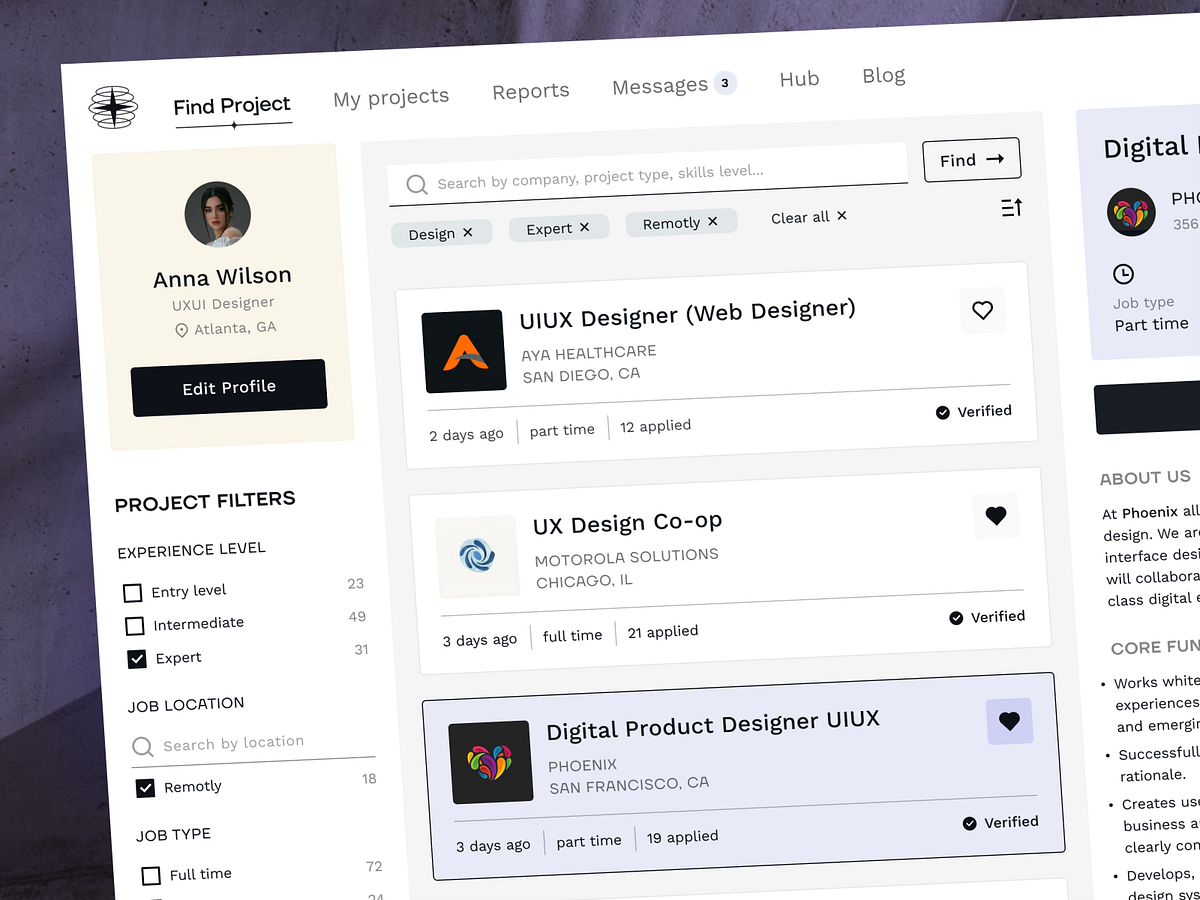This screenshot has width=1200, height=900.
Task: Uncheck the Expert experience filter
Action: coord(136,658)
